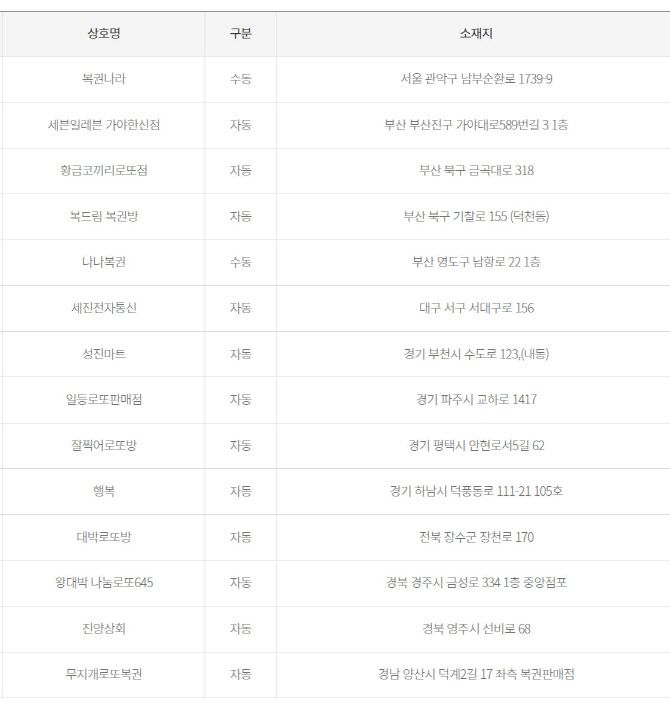Viewport: 670px width, 718px height.
Task: Select the 복권나라 store name
Action: click(103, 79)
